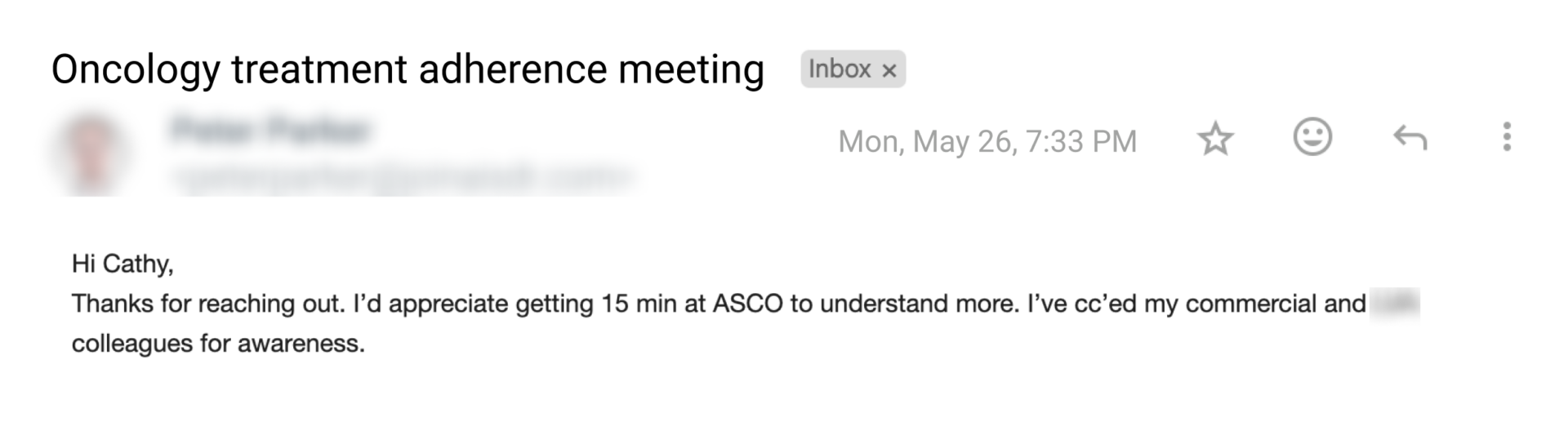Star this email message
The width and height of the screenshot is (1568, 440).
(1215, 140)
